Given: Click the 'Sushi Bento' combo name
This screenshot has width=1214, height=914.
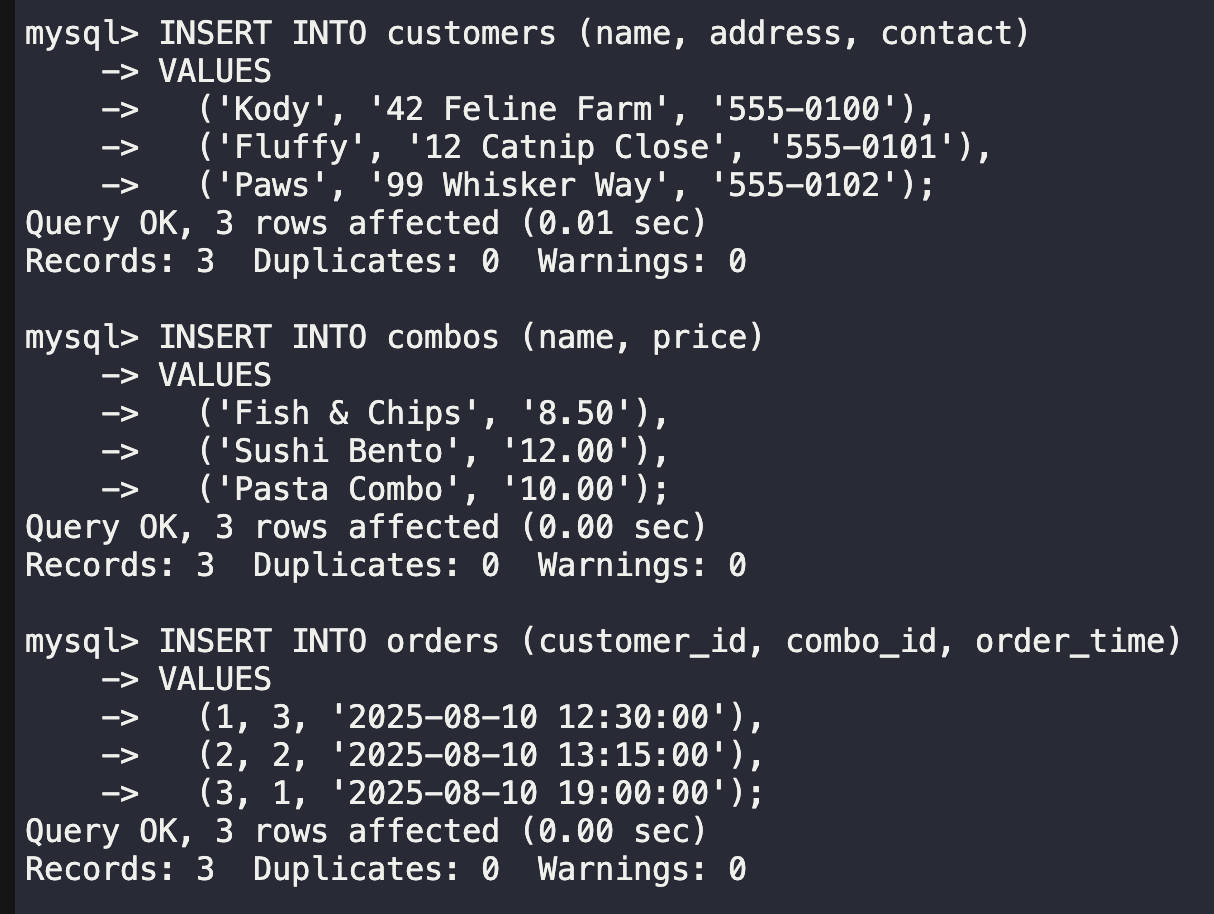Looking at the screenshot, I should click(x=338, y=451).
